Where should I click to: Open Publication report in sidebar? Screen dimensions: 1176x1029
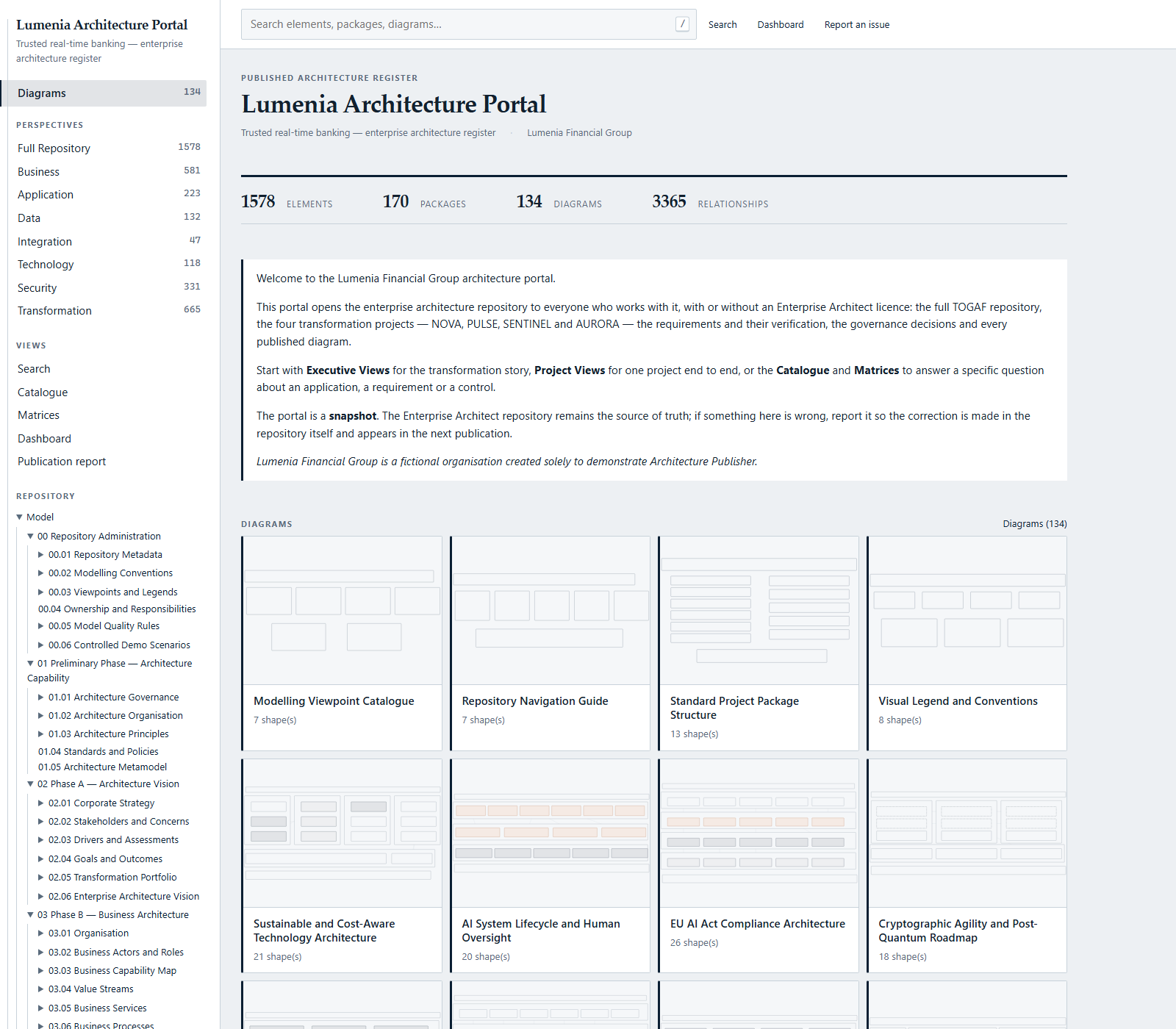[62, 461]
